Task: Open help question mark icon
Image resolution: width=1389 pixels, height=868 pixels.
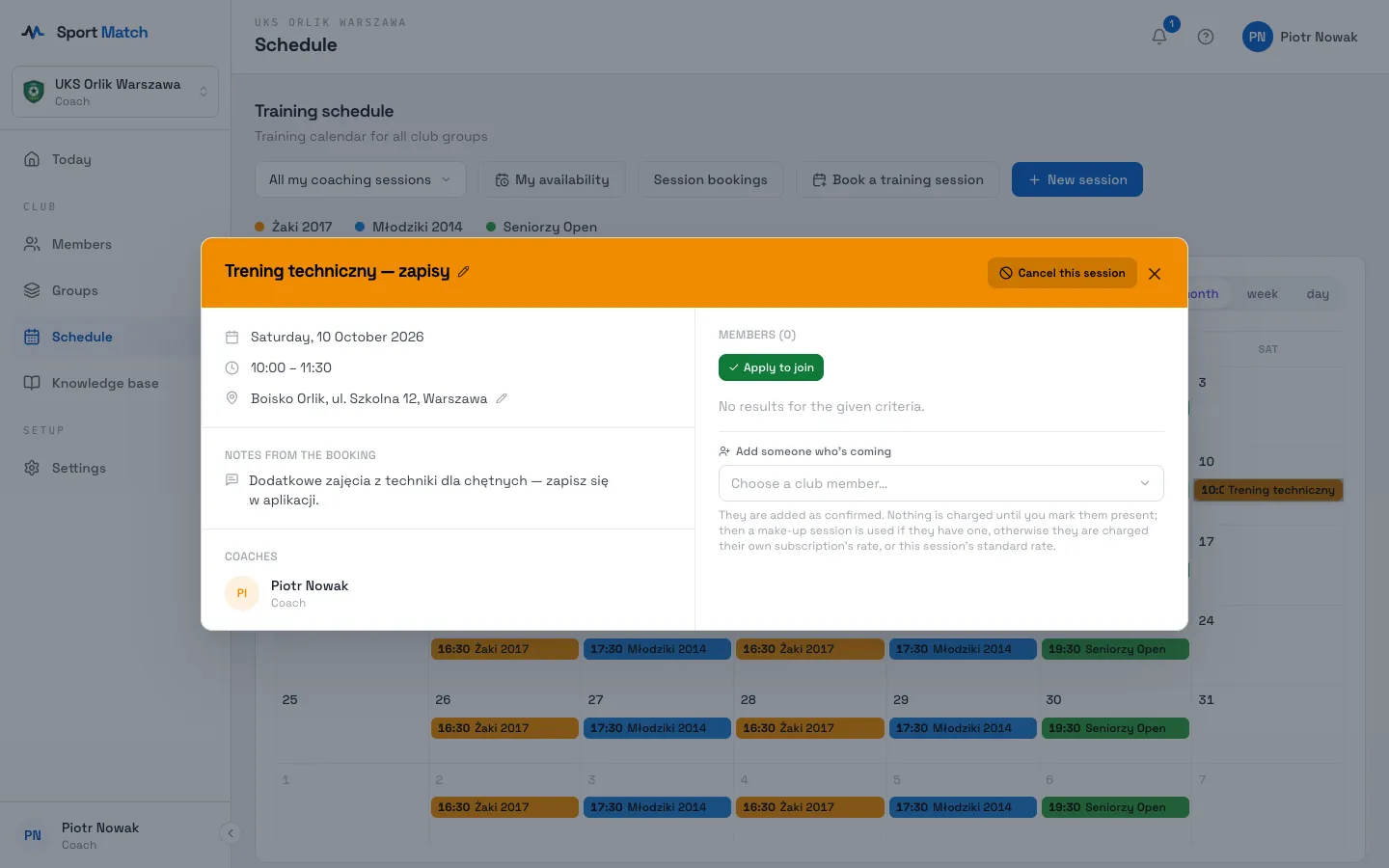Action: 1206,37
